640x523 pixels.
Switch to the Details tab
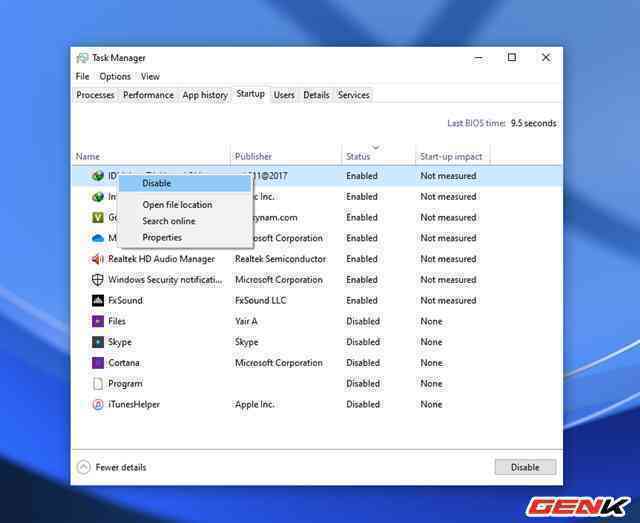coord(316,95)
